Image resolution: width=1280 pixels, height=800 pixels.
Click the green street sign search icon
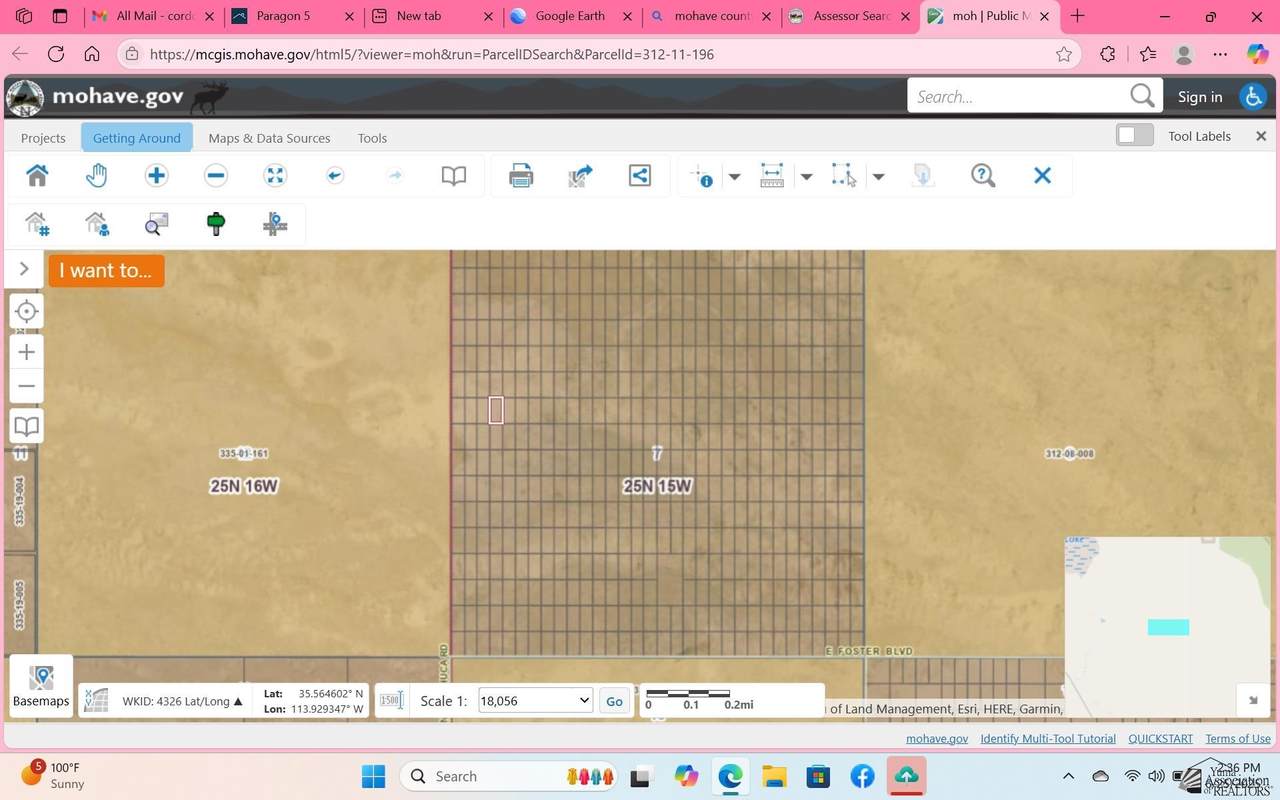pyautogui.click(x=215, y=224)
